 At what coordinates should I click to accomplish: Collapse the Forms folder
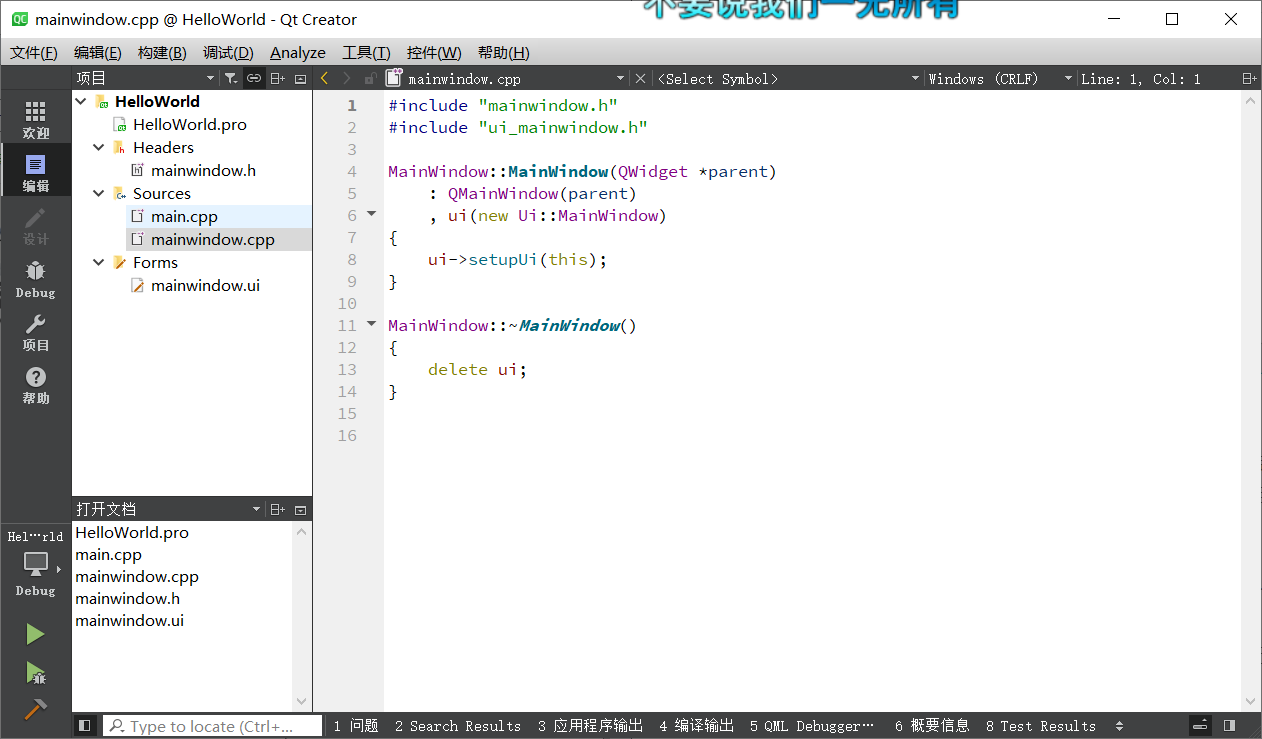coord(99,262)
